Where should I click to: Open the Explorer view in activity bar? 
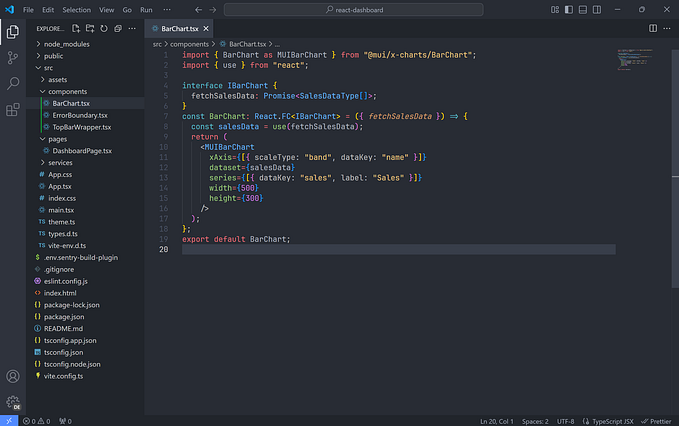click(x=13, y=32)
